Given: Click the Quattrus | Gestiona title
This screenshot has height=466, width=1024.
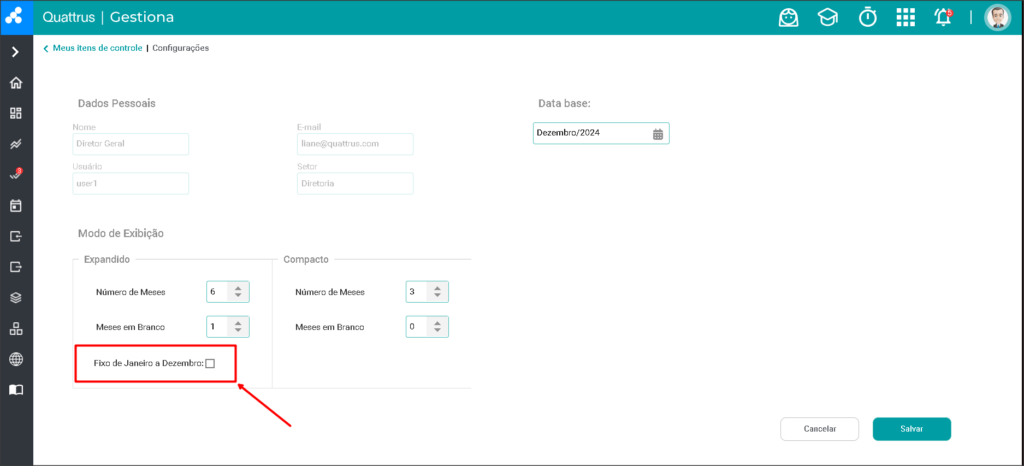Looking at the screenshot, I should [108, 17].
